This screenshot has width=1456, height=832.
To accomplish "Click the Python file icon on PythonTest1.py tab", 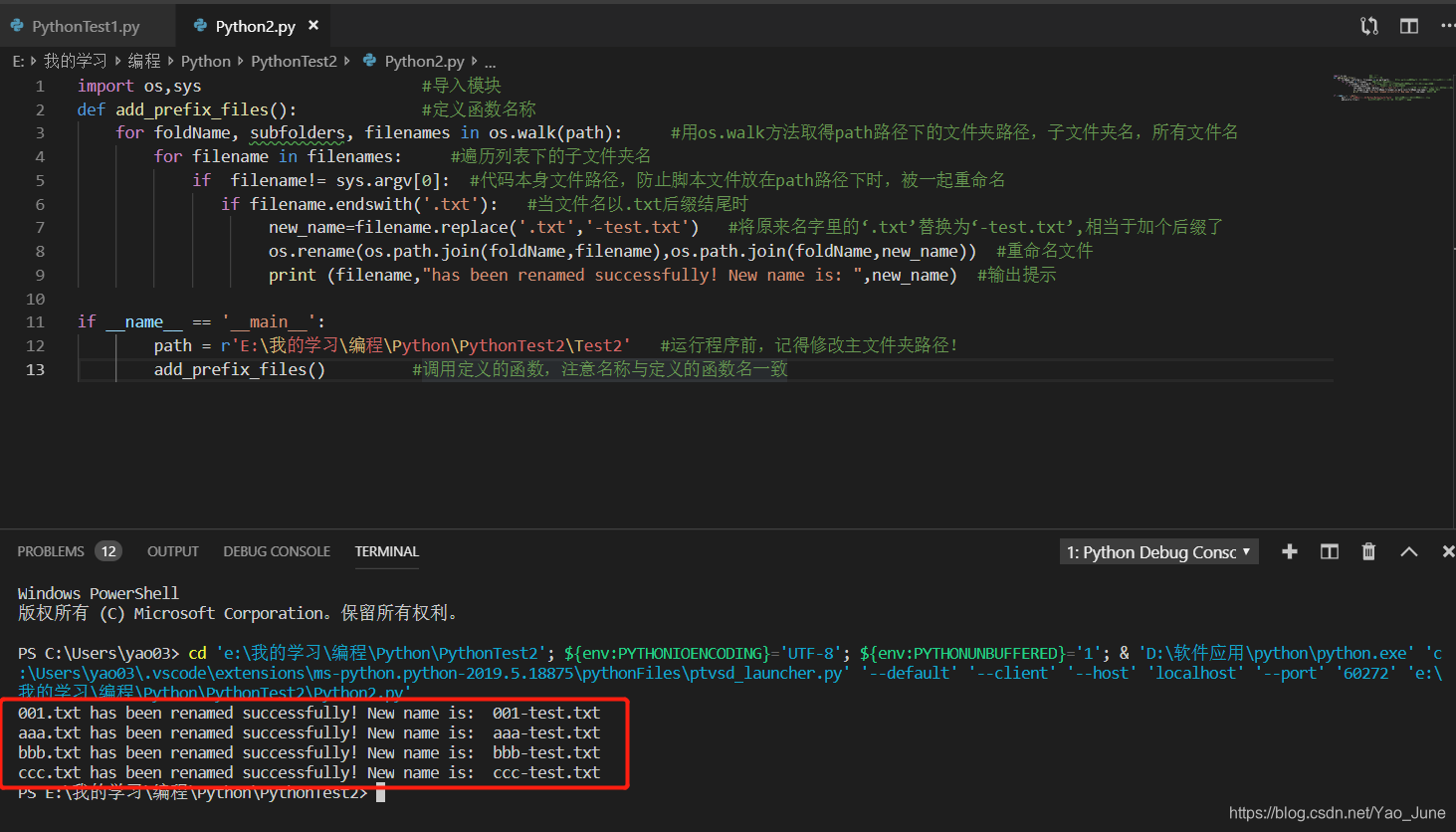I will click(x=17, y=26).
